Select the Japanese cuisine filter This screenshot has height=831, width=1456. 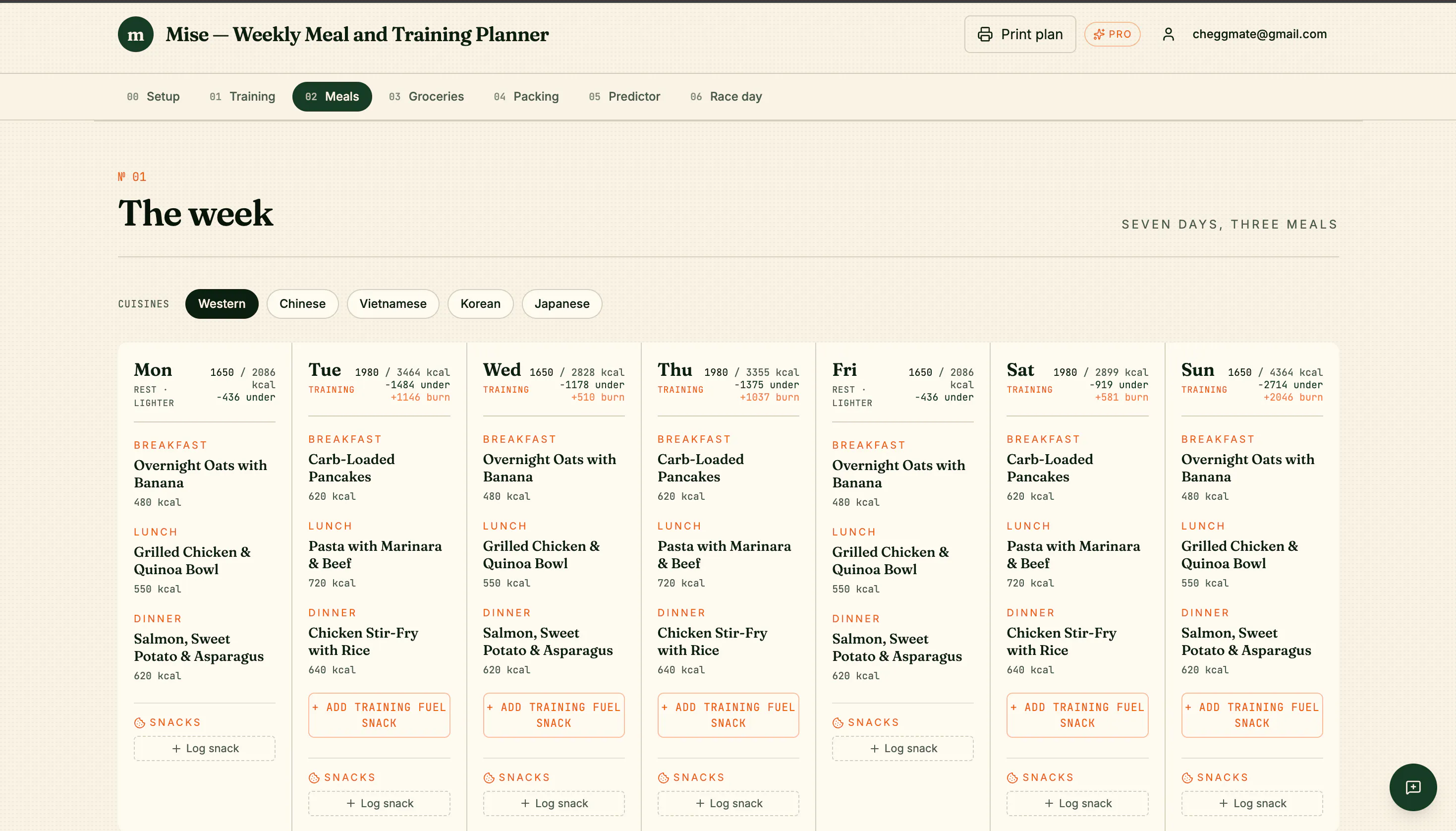(562, 303)
